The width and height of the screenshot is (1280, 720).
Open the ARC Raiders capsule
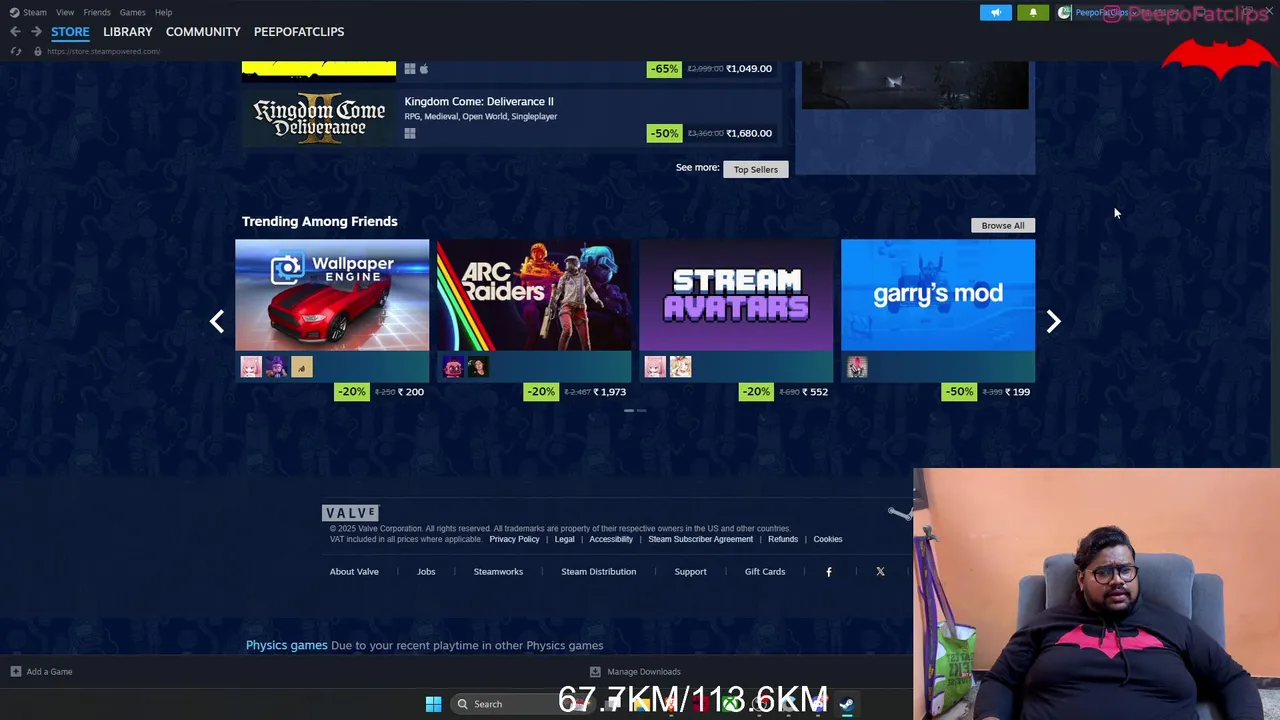click(x=534, y=295)
